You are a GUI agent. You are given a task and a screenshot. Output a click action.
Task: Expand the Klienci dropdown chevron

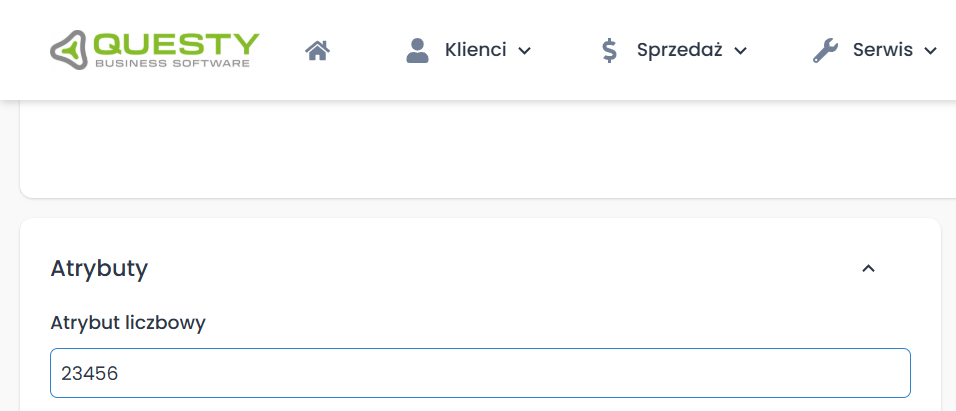click(x=524, y=51)
